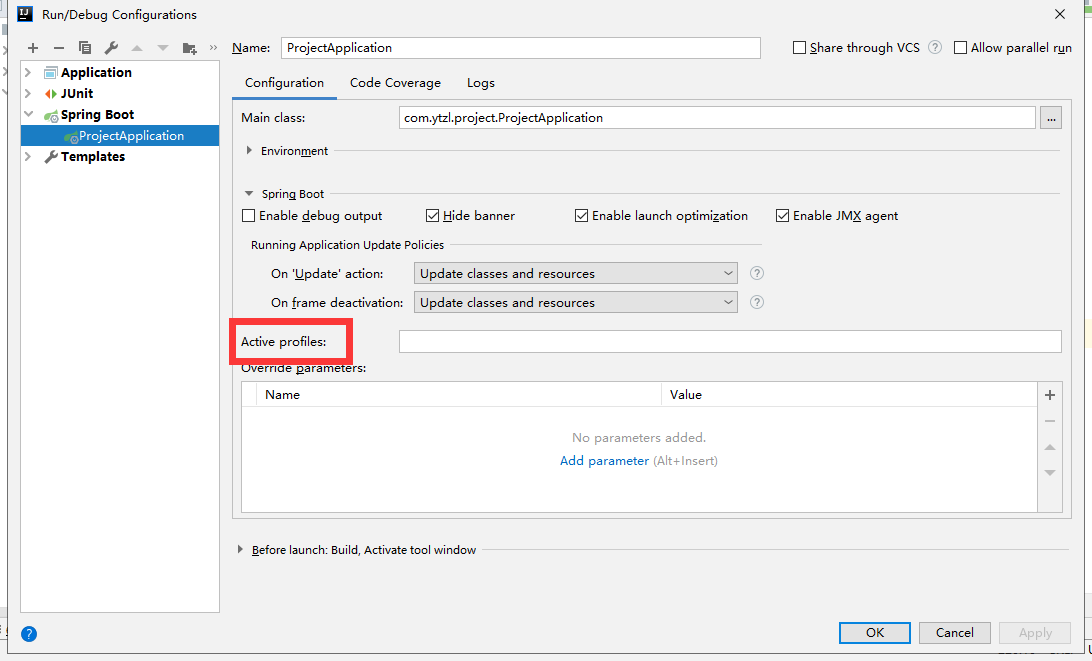This screenshot has width=1092, height=661.
Task: Select ProjectApplication in configuration tree
Action: (120, 136)
